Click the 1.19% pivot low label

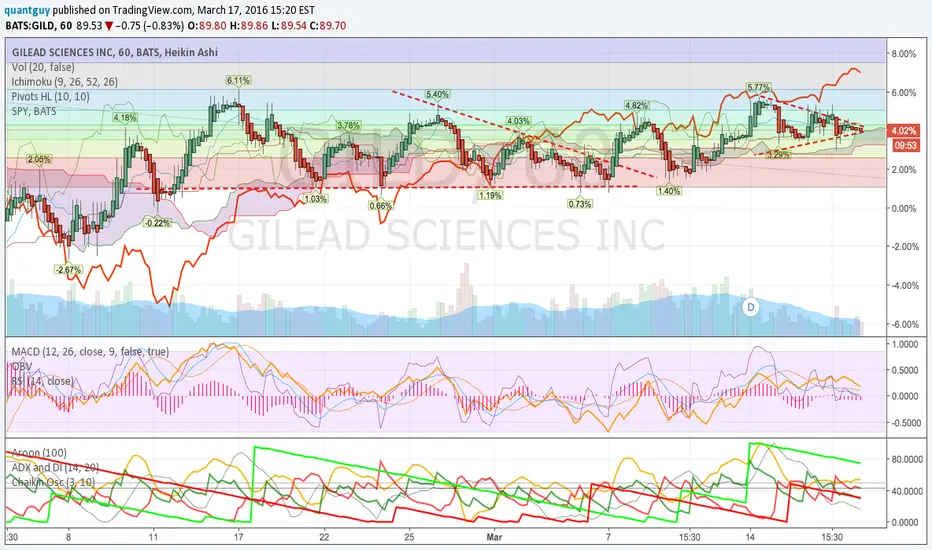pyautogui.click(x=490, y=195)
